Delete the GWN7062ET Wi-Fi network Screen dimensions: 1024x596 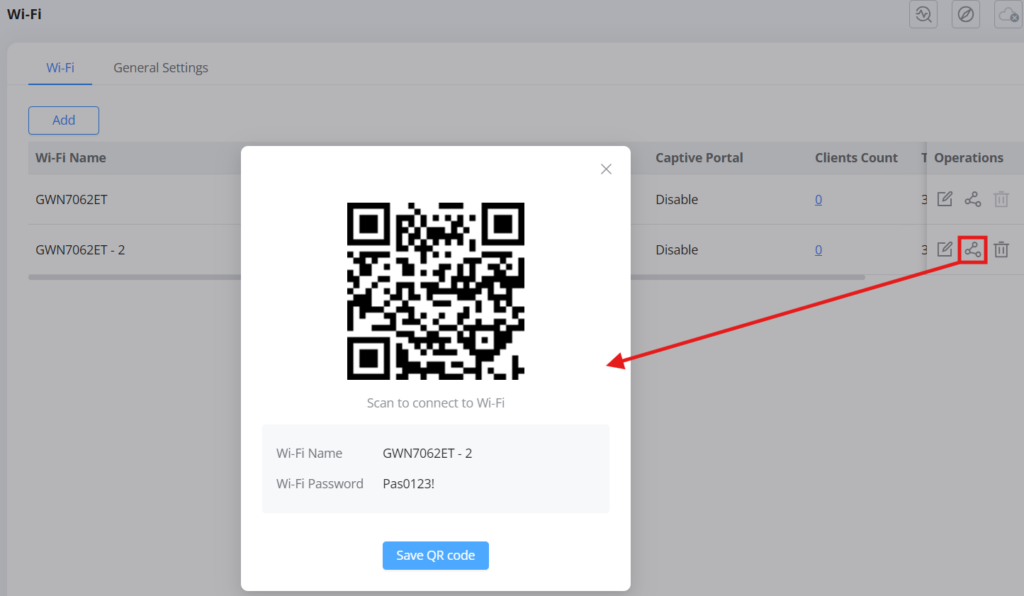[x=1001, y=199]
